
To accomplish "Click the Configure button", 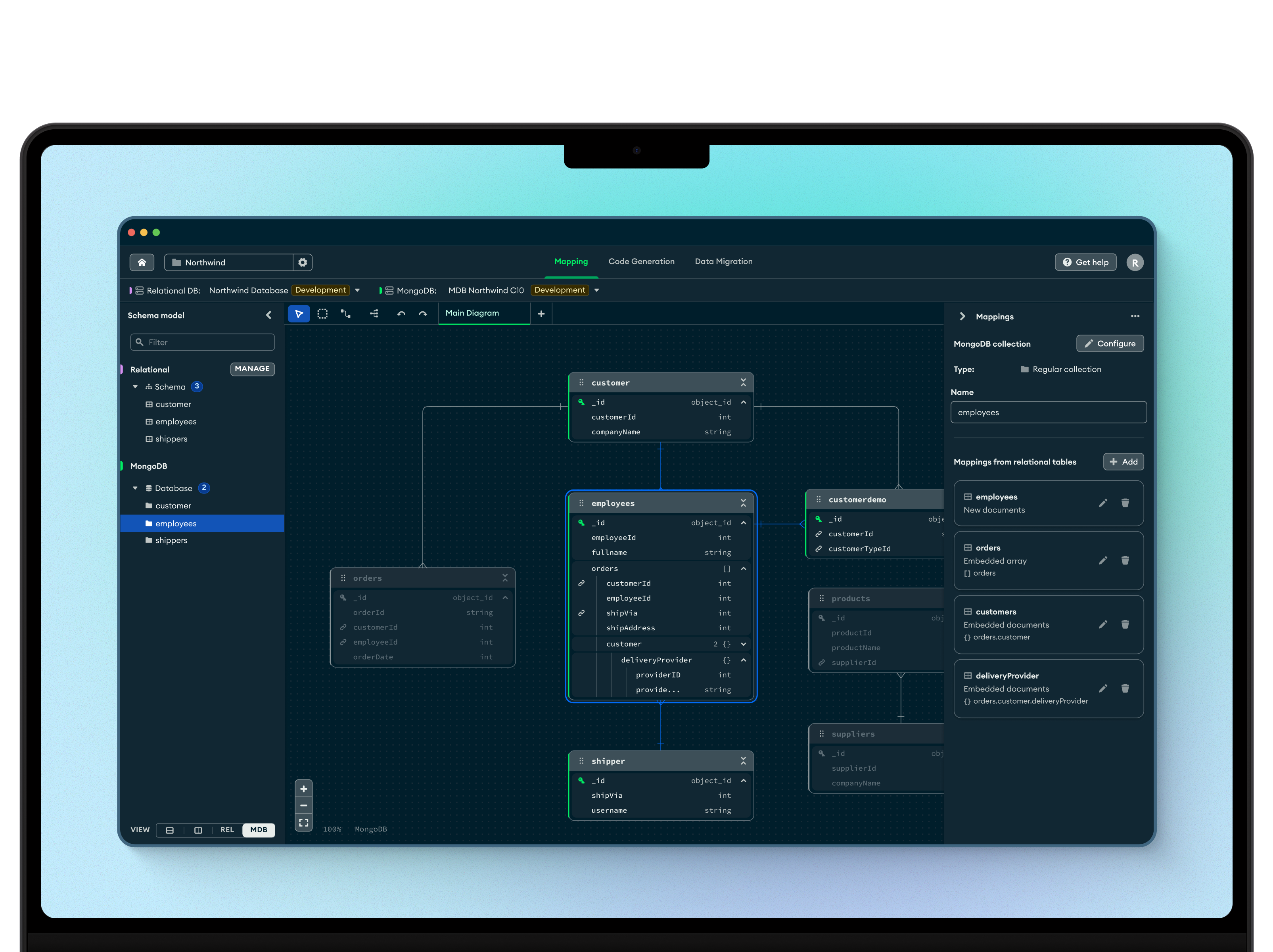I will click(1110, 344).
